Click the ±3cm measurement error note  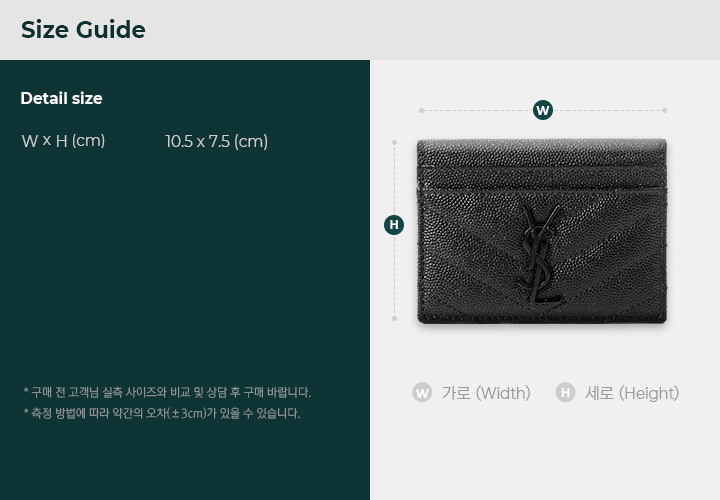162,413
